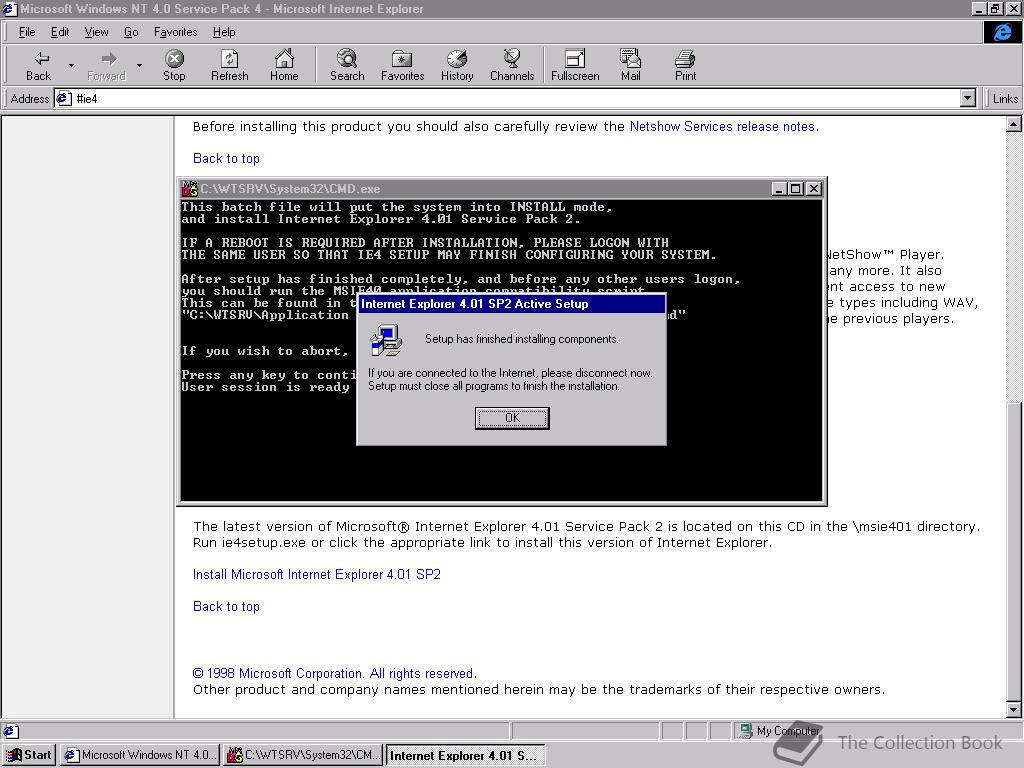Click the page scrollbar up arrow
This screenshot has height=768, width=1024.
click(1014, 124)
